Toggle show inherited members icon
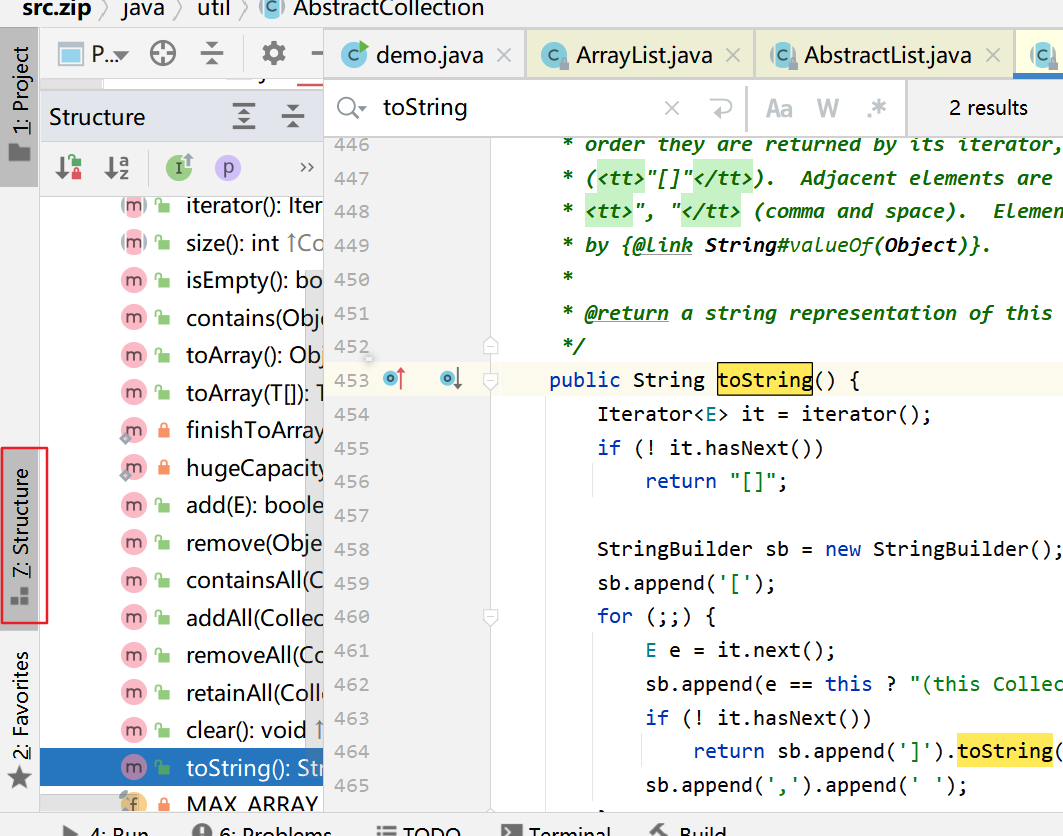Image resolution: width=1063 pixels, height=836 pixels. point(180,167)
